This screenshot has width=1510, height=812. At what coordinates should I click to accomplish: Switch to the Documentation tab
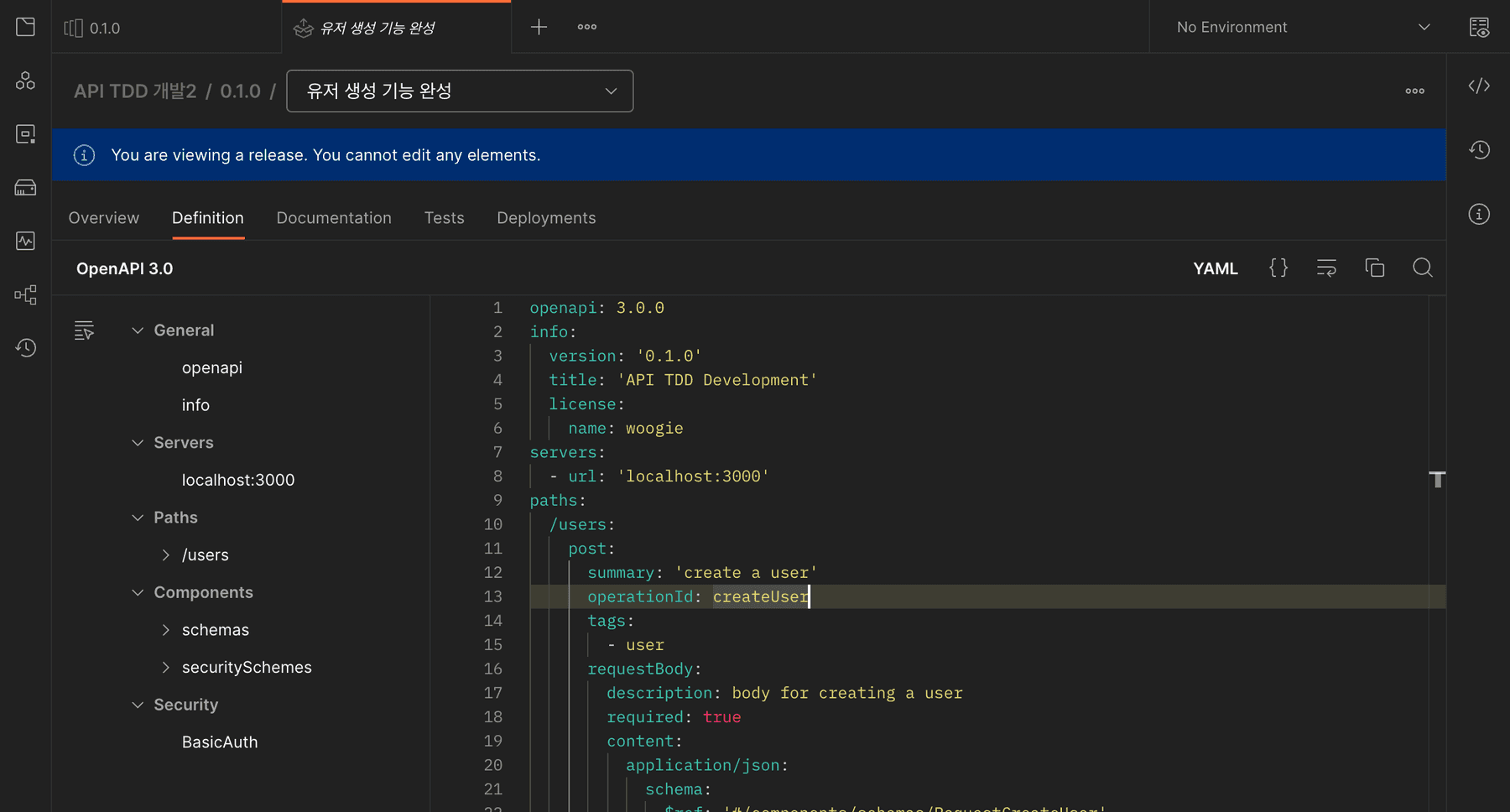click(x=334, y=218)
